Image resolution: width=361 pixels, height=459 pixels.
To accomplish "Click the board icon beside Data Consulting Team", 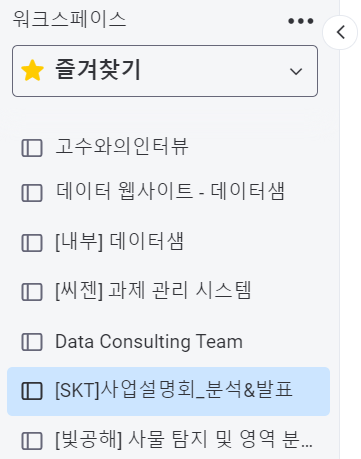I will click(32, 342).
